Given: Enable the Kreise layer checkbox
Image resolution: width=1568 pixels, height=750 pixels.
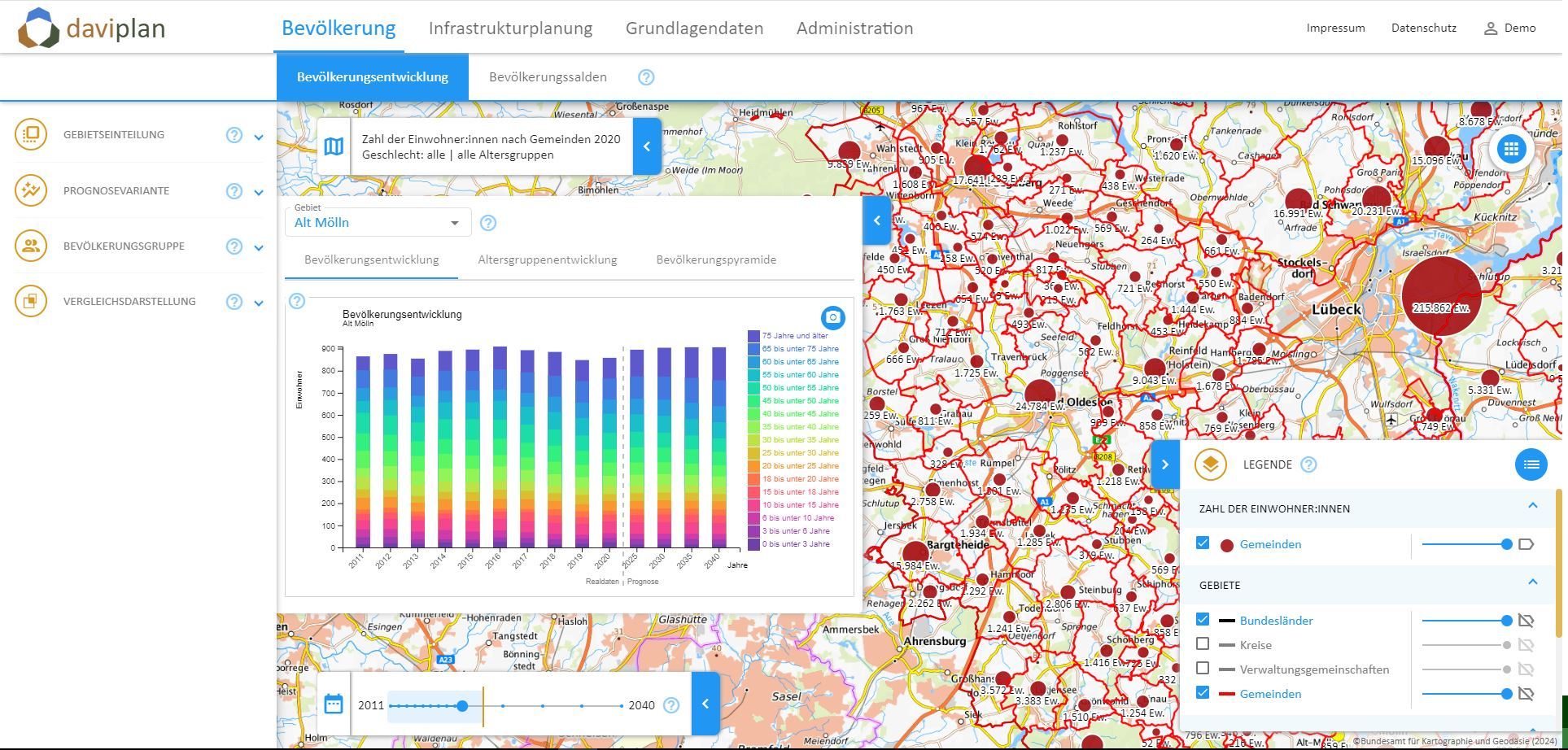Looking at the screenshot, I should [1203, 644].
